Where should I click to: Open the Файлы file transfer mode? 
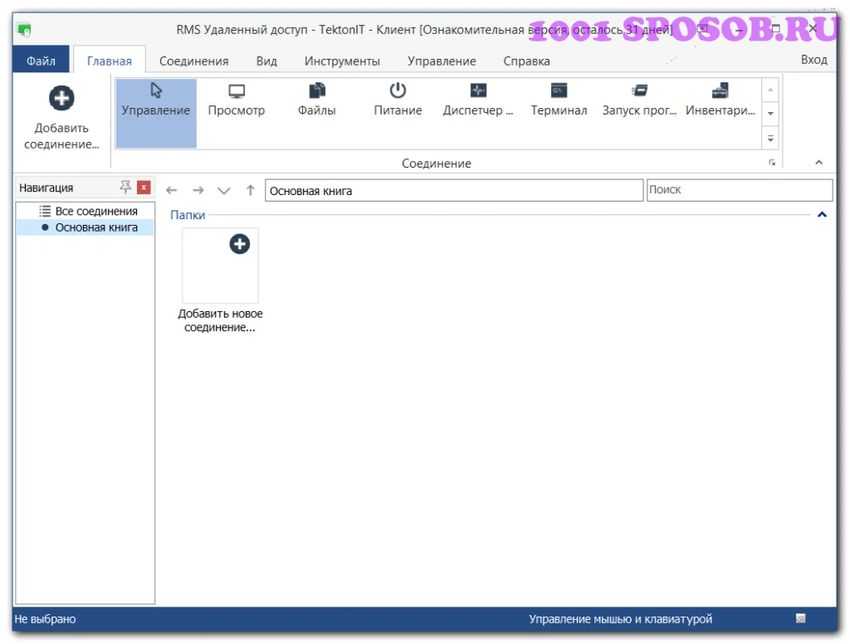(x=316, y=101)
